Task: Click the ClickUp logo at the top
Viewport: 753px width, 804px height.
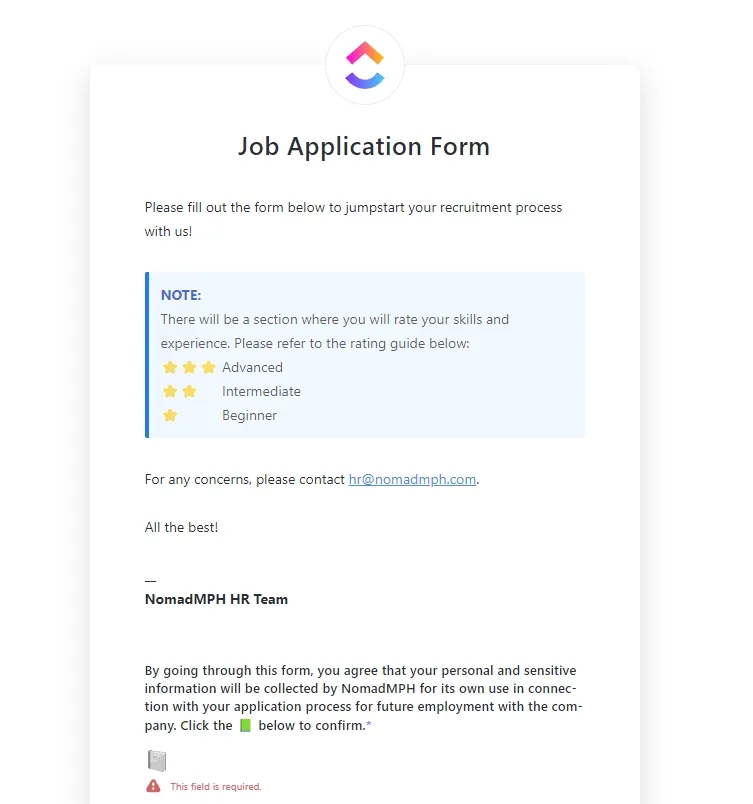Action: click(364, 65)
